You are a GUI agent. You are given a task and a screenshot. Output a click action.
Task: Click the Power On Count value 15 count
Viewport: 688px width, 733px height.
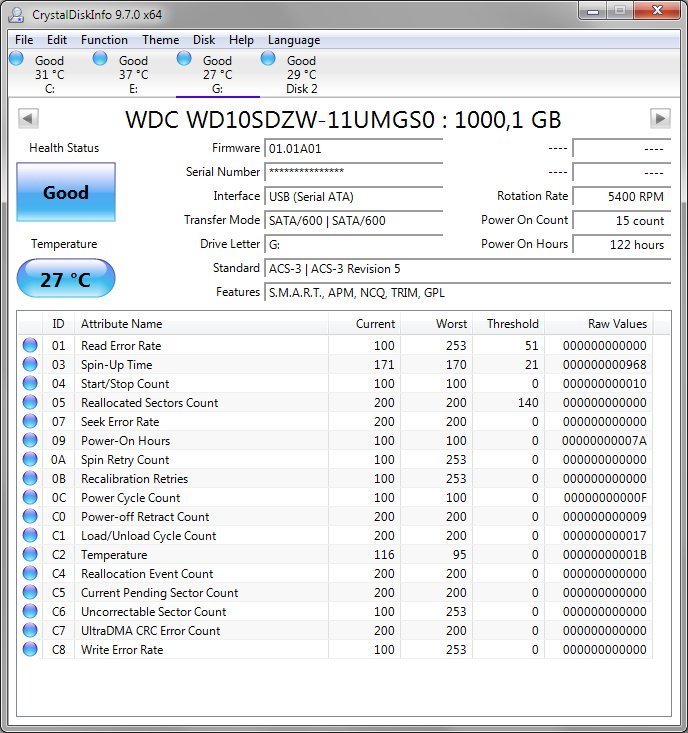[x=622, y=220]
